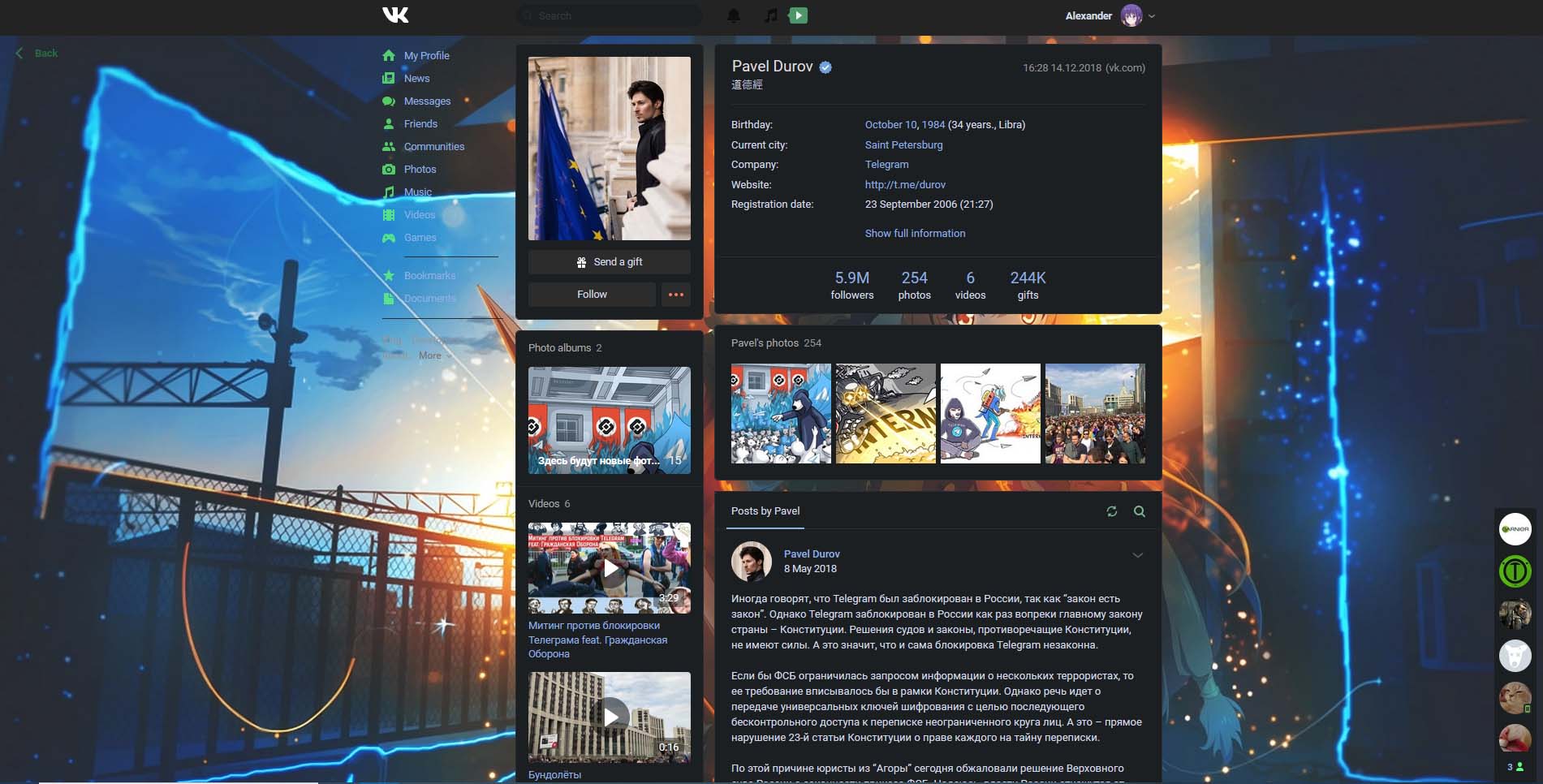Open the three-dots actions menu
This screenshot has width=1543, height=784.
(676, 295)
